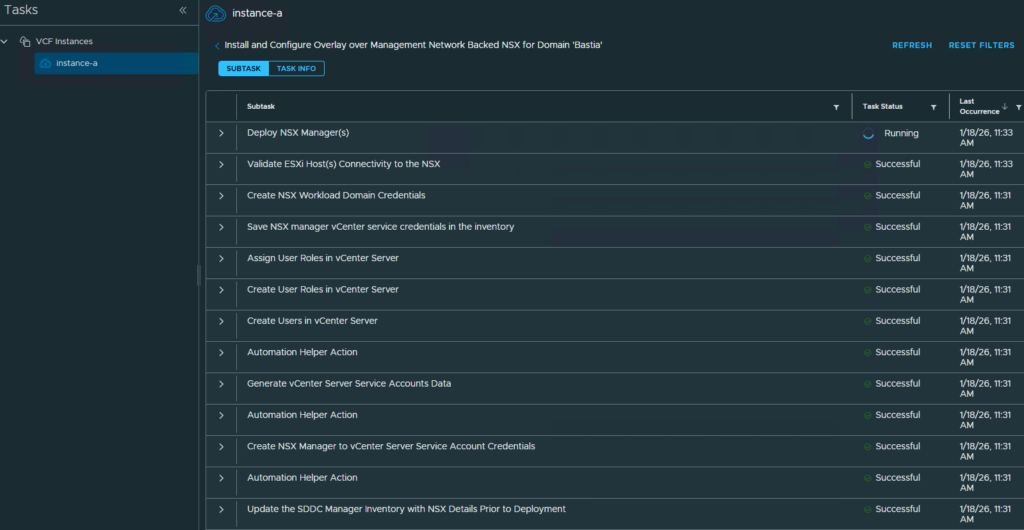Click the VCF Instances group icon
The height and width of the screenshot is (530, 1024).
25,41
